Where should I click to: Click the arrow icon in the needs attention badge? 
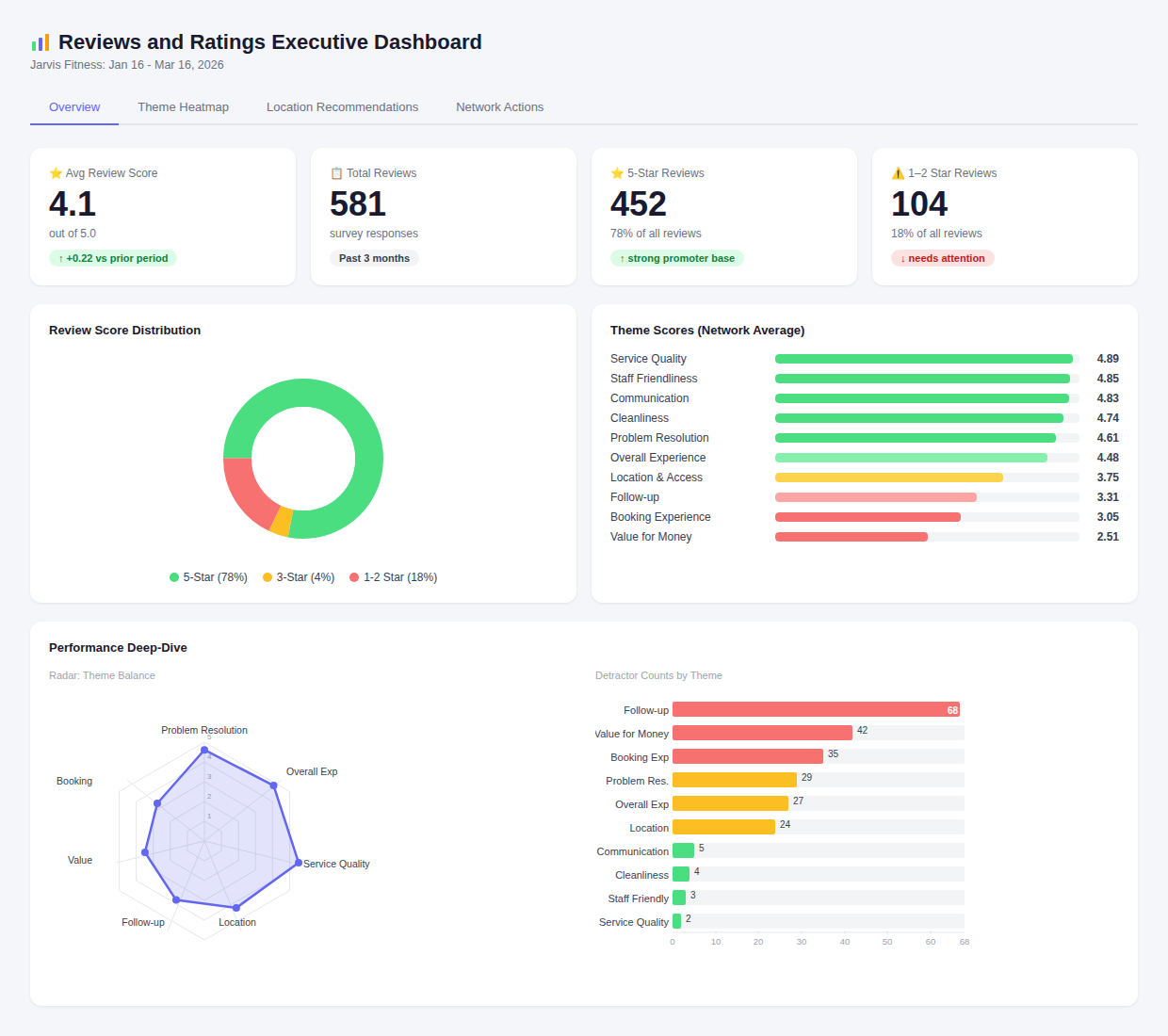point(901,258)
